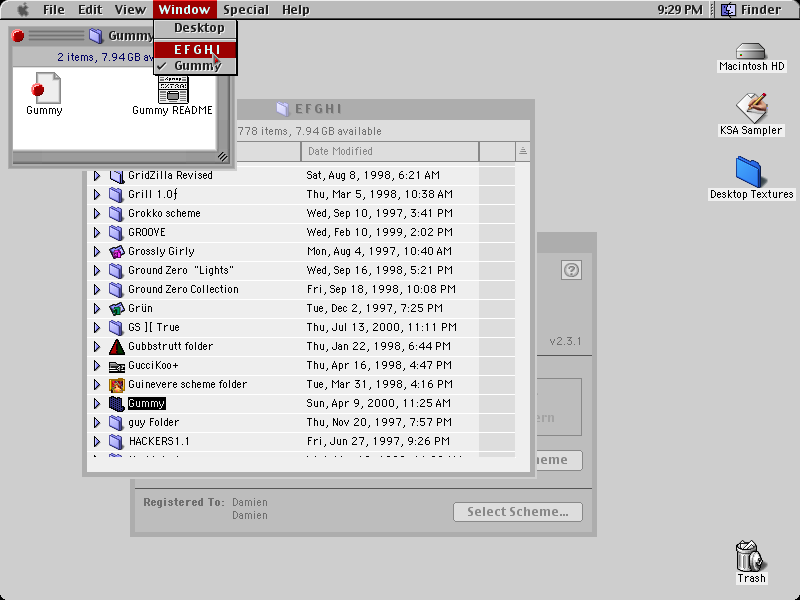Expand the Grossly Girly folder

pos(97,252)
